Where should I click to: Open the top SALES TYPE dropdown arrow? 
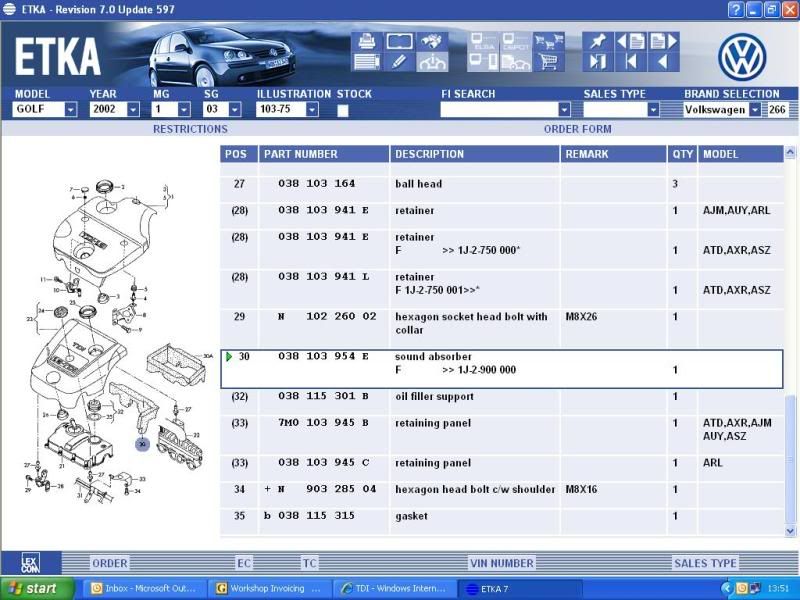pos(653,109)
